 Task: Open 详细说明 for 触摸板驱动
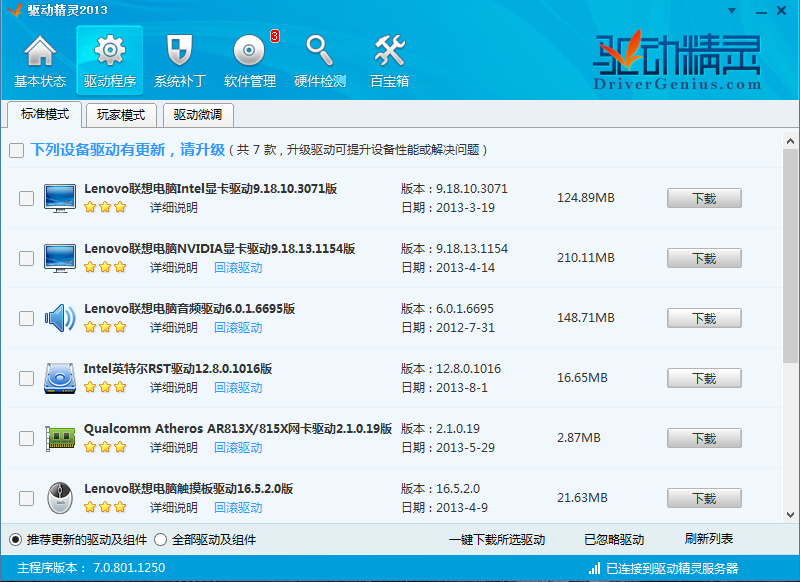point(173,508)
